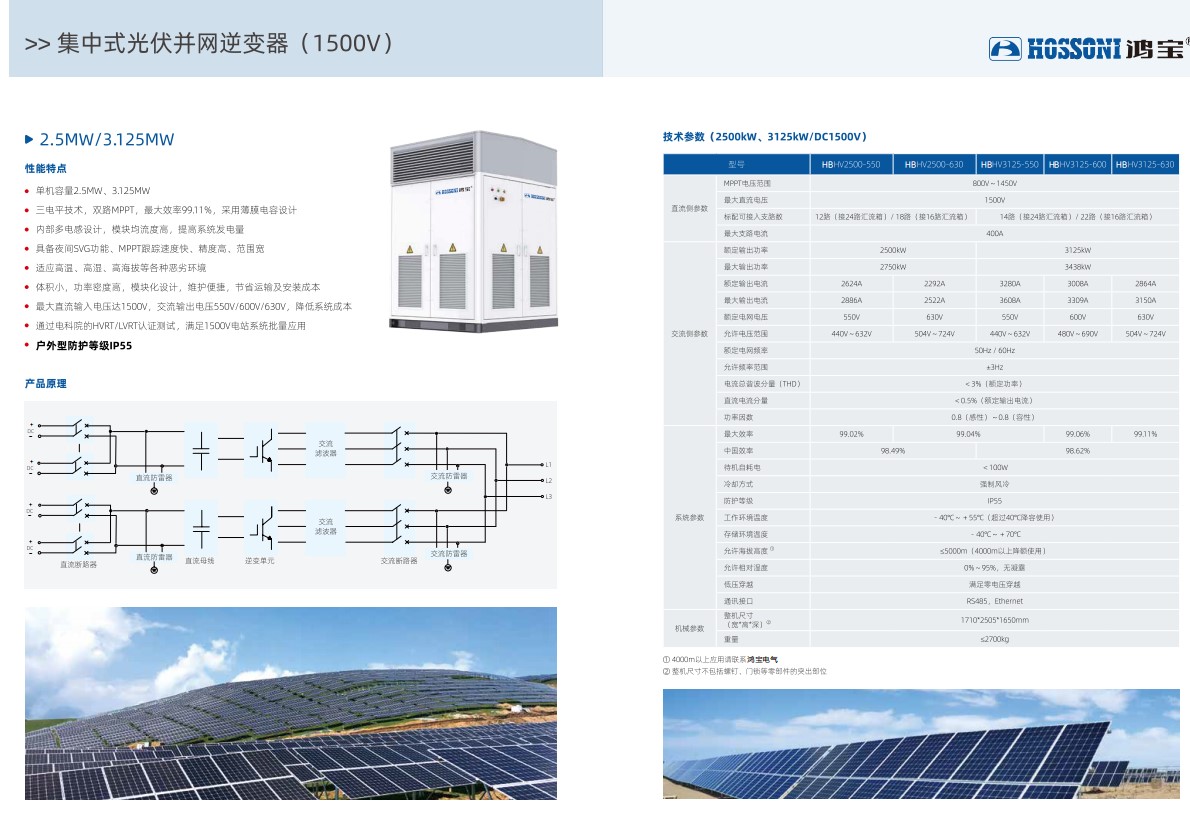Click the 性能特点 section heading

(x=46, y=168)
